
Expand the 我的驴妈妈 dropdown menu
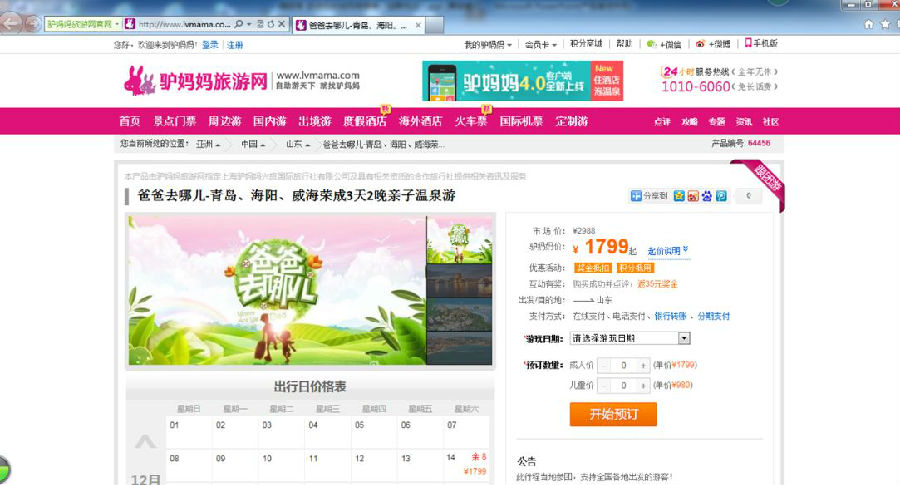(x=488, y=44)
